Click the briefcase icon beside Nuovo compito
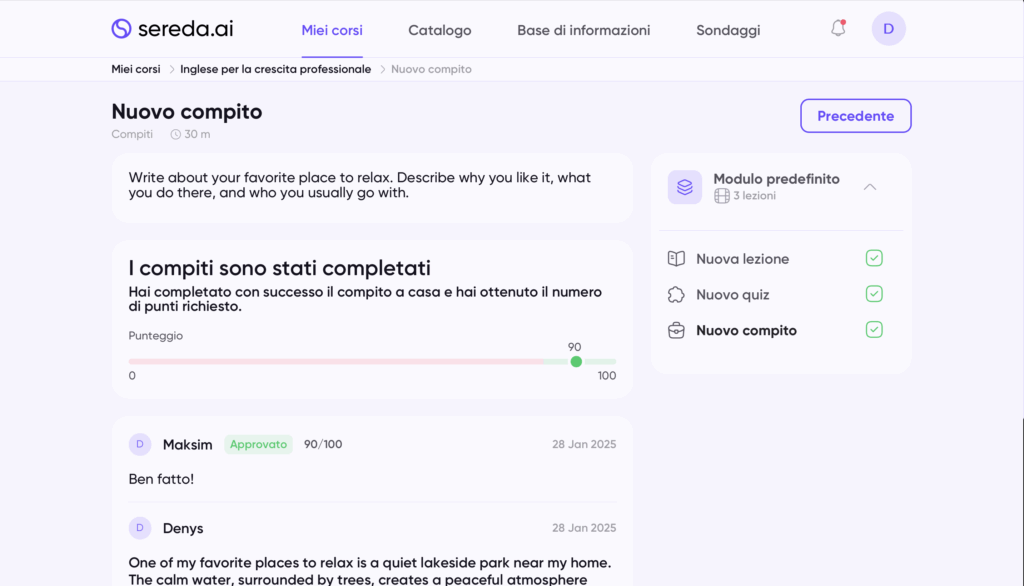The width and height of the screenshot is (1024, 586). [676, 331]
